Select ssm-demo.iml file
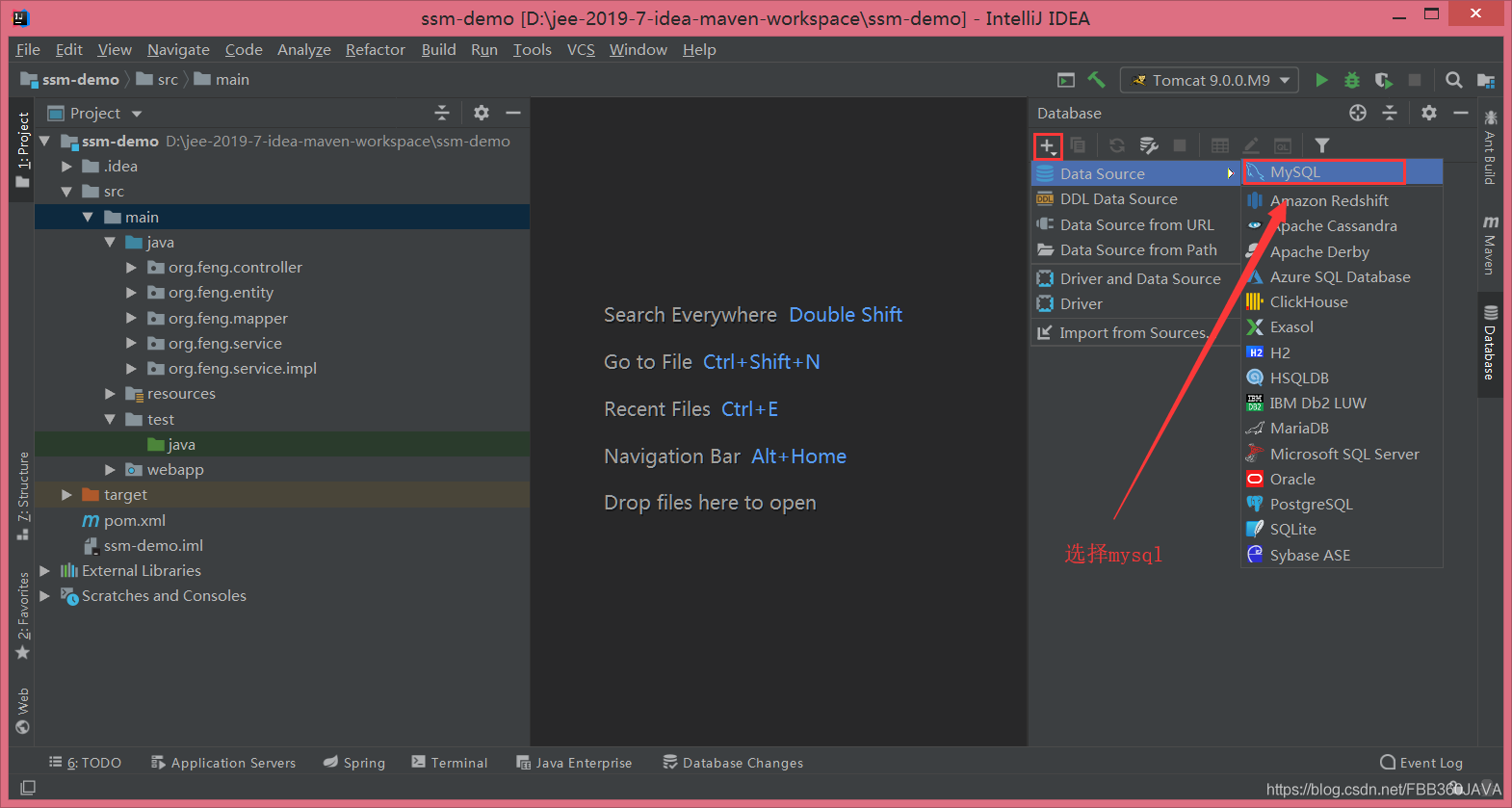Viewport: 1512px width, 808px height. pos(153,545)
